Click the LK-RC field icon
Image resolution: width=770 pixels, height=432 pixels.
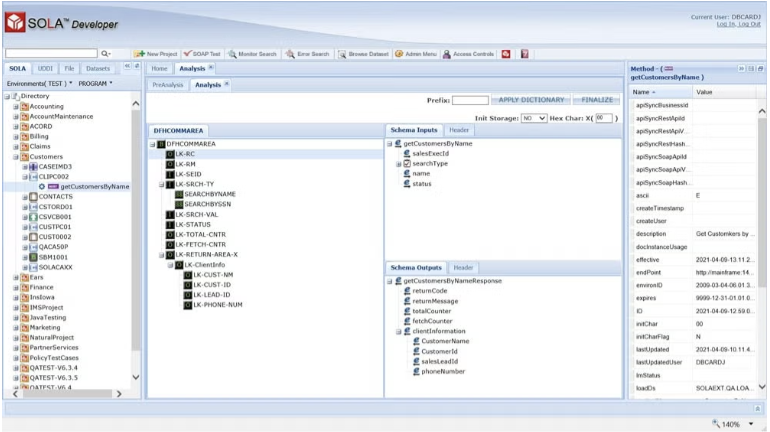[x=170, y=154]
